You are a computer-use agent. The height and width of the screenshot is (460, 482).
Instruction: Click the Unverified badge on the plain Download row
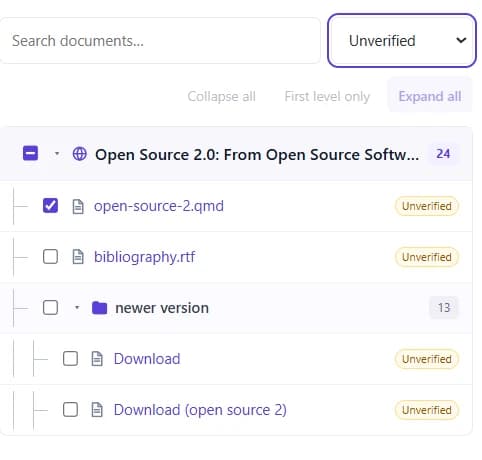427,359
